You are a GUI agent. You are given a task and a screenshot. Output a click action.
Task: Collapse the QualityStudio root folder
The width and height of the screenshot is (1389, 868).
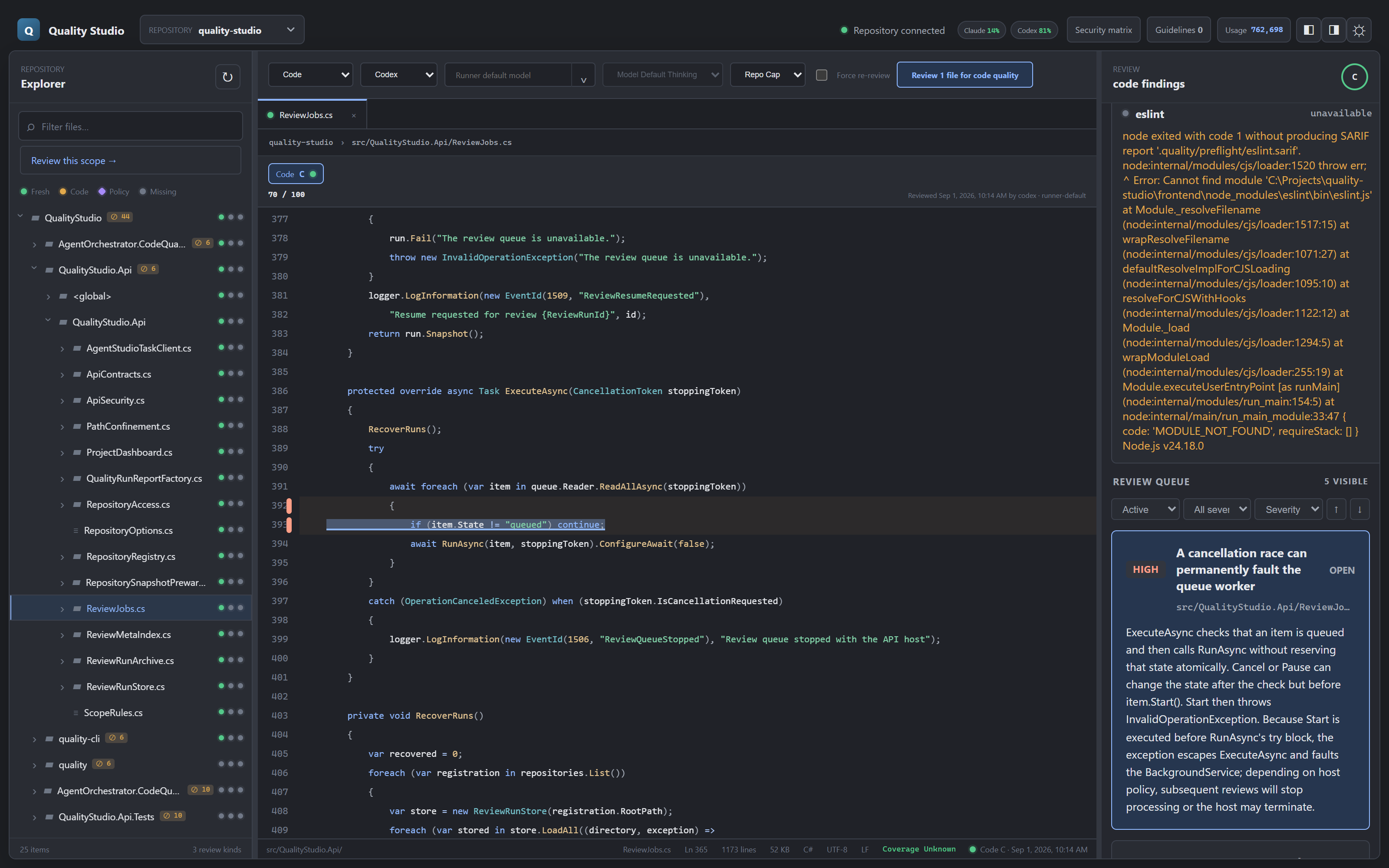pos(20,217)
